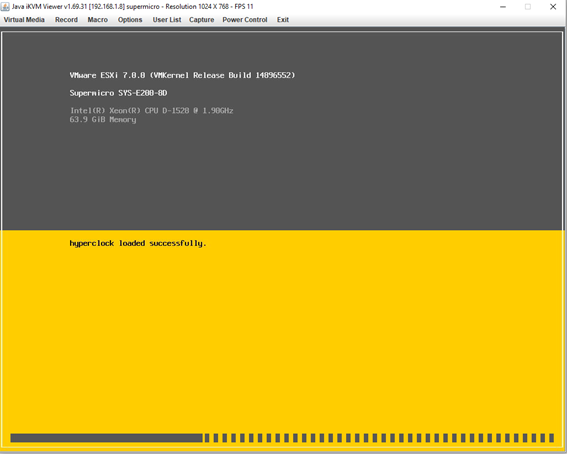Open the User List menu
Viewport: 567px width, 454px height.
click(167, 20)
